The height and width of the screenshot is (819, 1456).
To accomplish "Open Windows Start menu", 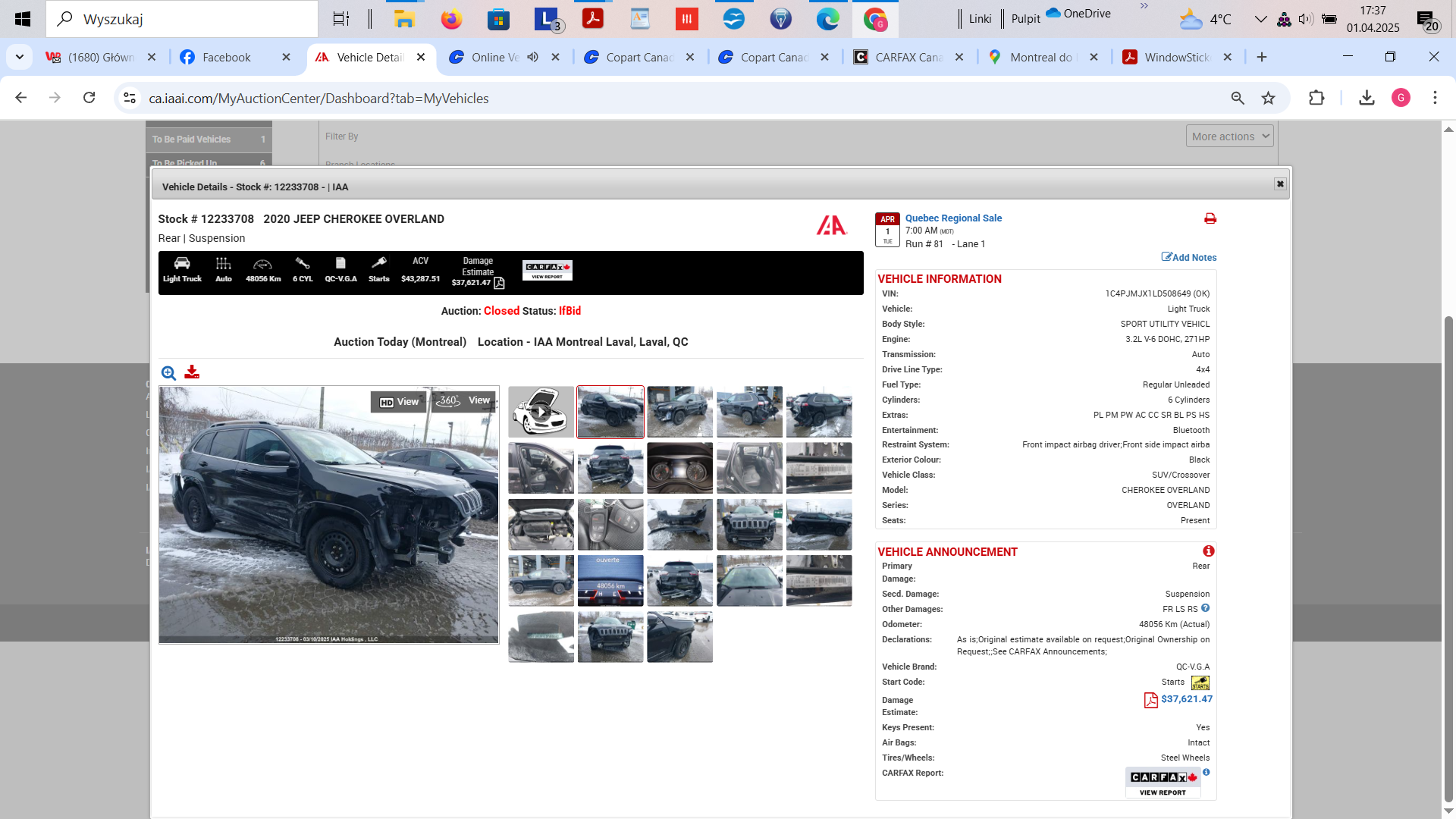I will [23, 19].
